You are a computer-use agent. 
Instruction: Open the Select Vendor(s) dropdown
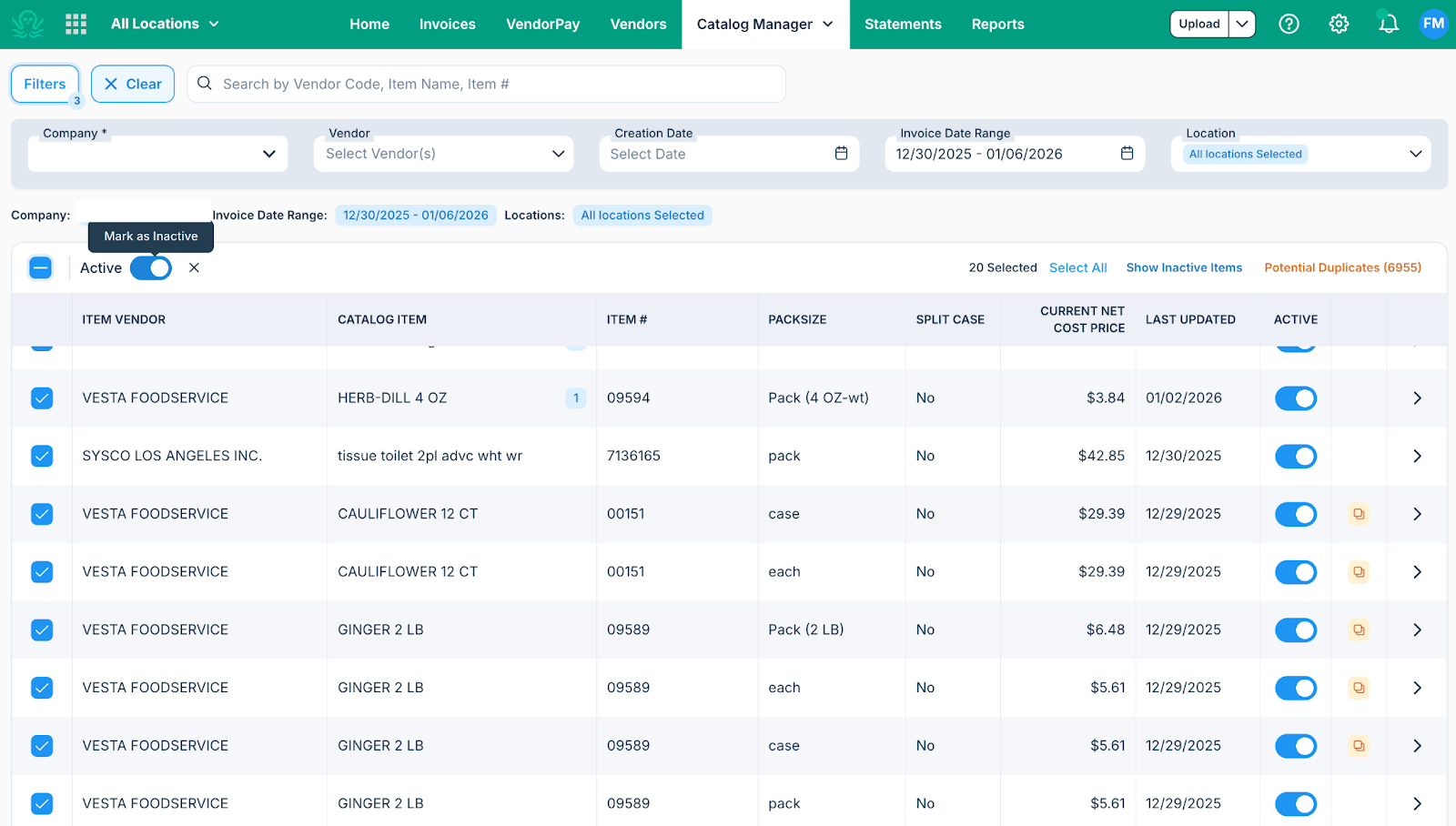443,154
